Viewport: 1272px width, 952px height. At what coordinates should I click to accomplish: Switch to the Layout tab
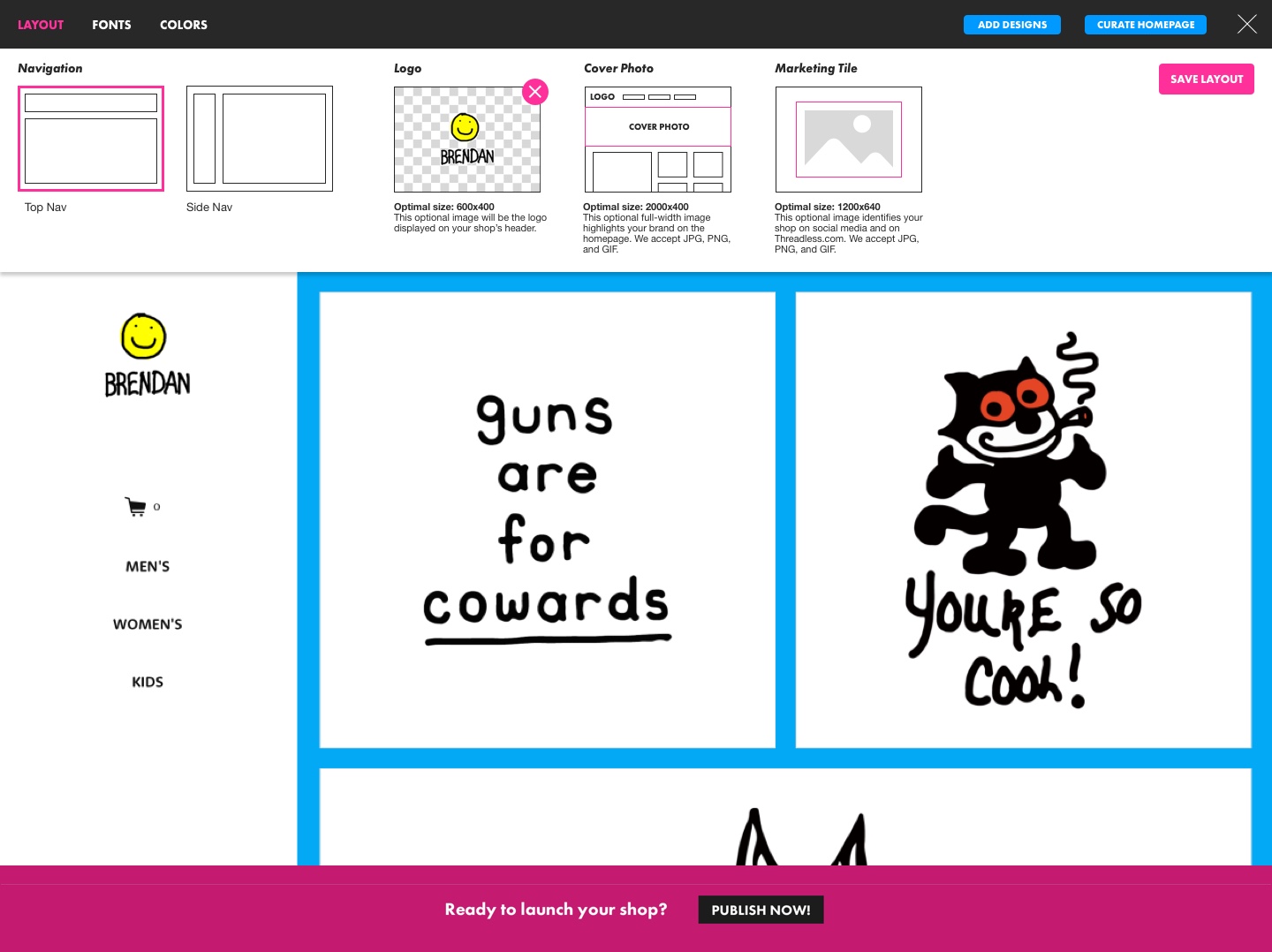tap(41, 25)
